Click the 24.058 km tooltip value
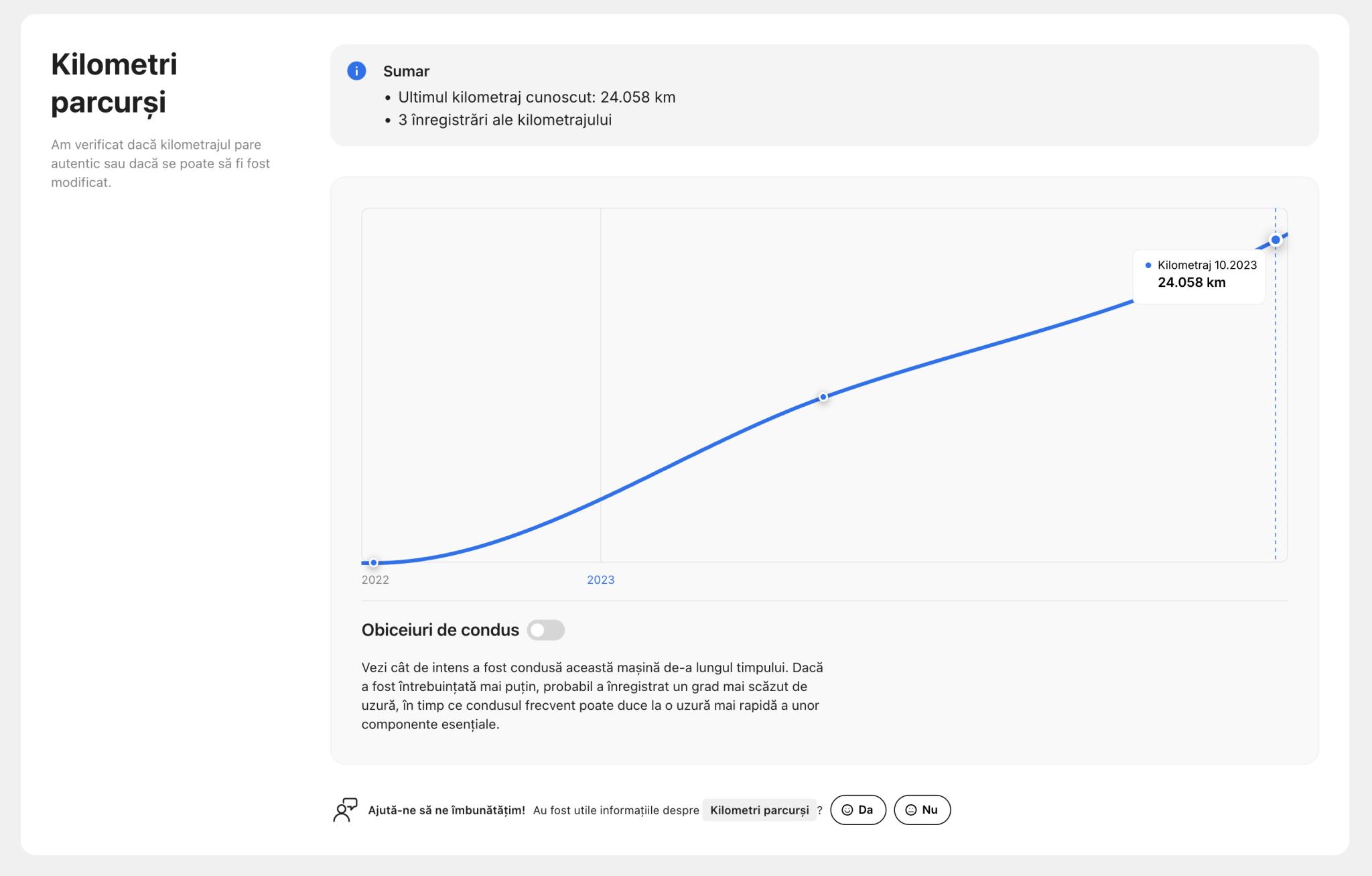Image resolution: width=1372 pixels, height=876 pixels. click(1191, 283)
